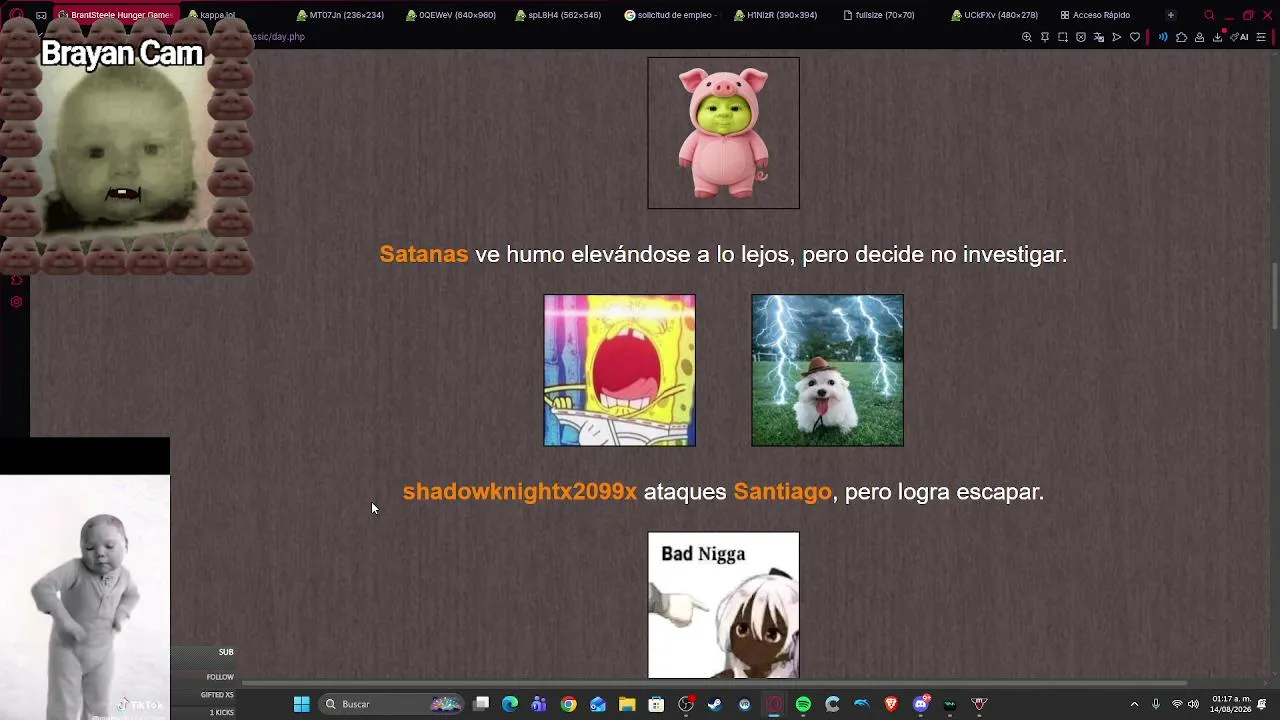The width and height of the screenshot is (1280, 720).
Task: Open the ad blocker shield icon
Action: click(x=1081, y=37)
